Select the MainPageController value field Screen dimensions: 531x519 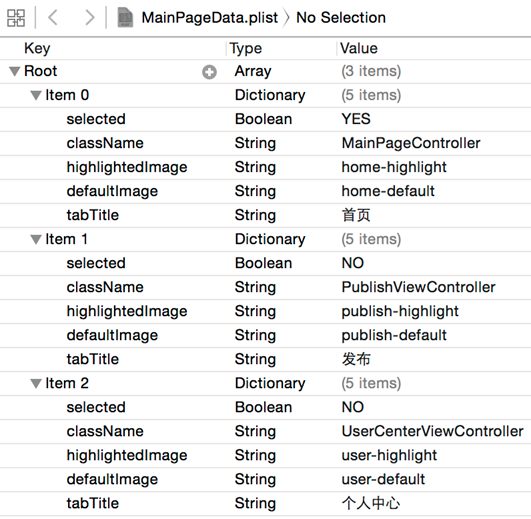click(411, 143)
